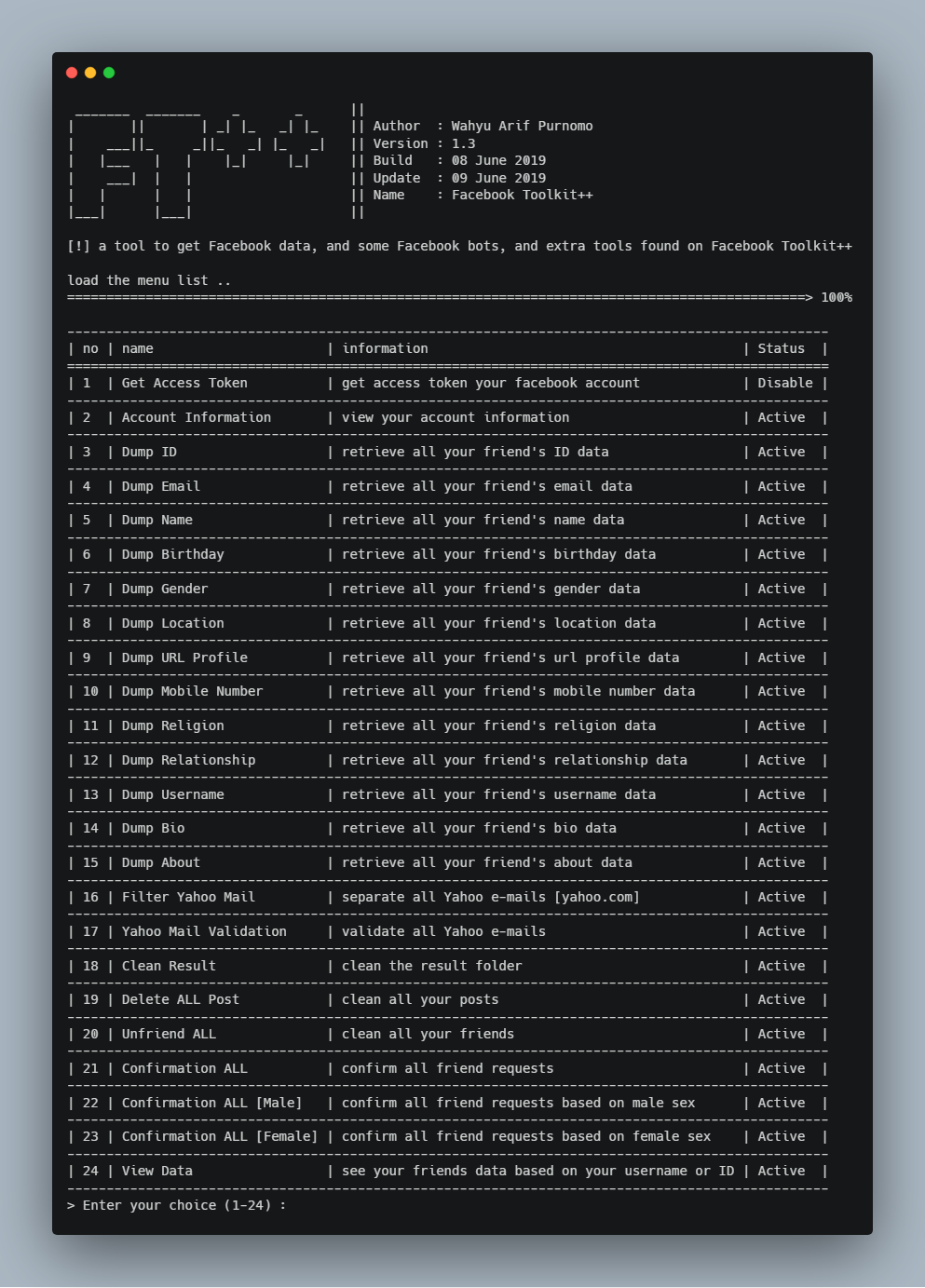Click the '100%' progress value
This screenshot has width=925, height=1288.
pos(837,297)
